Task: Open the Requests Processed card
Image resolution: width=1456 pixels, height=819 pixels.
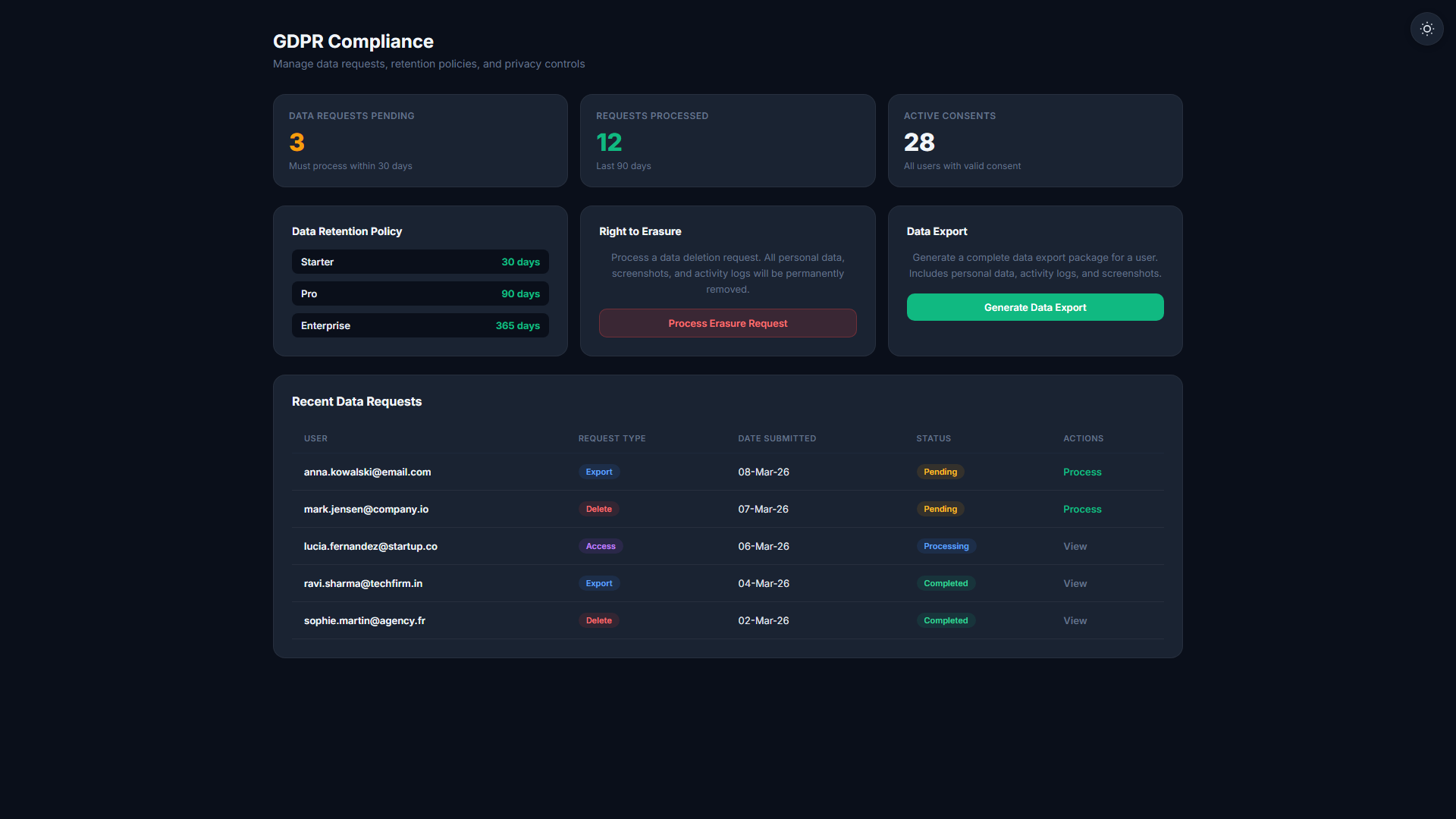Action: click(727, 140)
